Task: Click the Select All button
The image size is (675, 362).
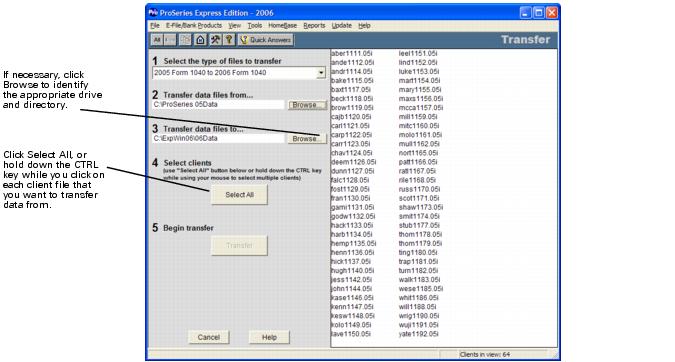Action: pos(239,195)
